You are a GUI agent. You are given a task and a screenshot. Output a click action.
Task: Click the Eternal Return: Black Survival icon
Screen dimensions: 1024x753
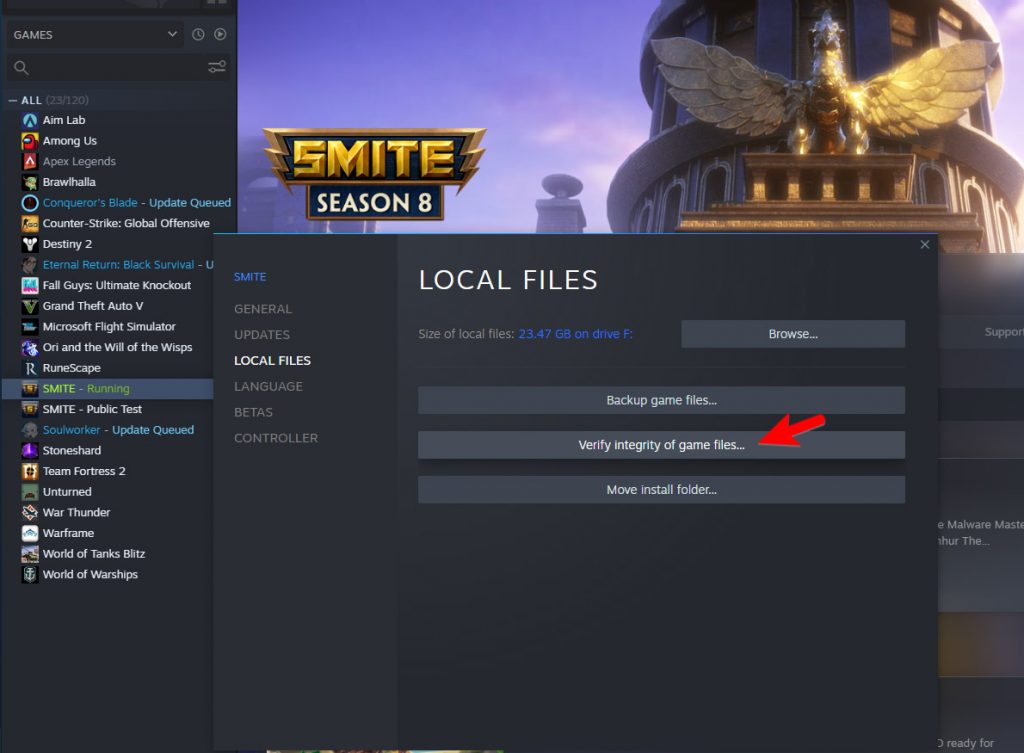29,264
